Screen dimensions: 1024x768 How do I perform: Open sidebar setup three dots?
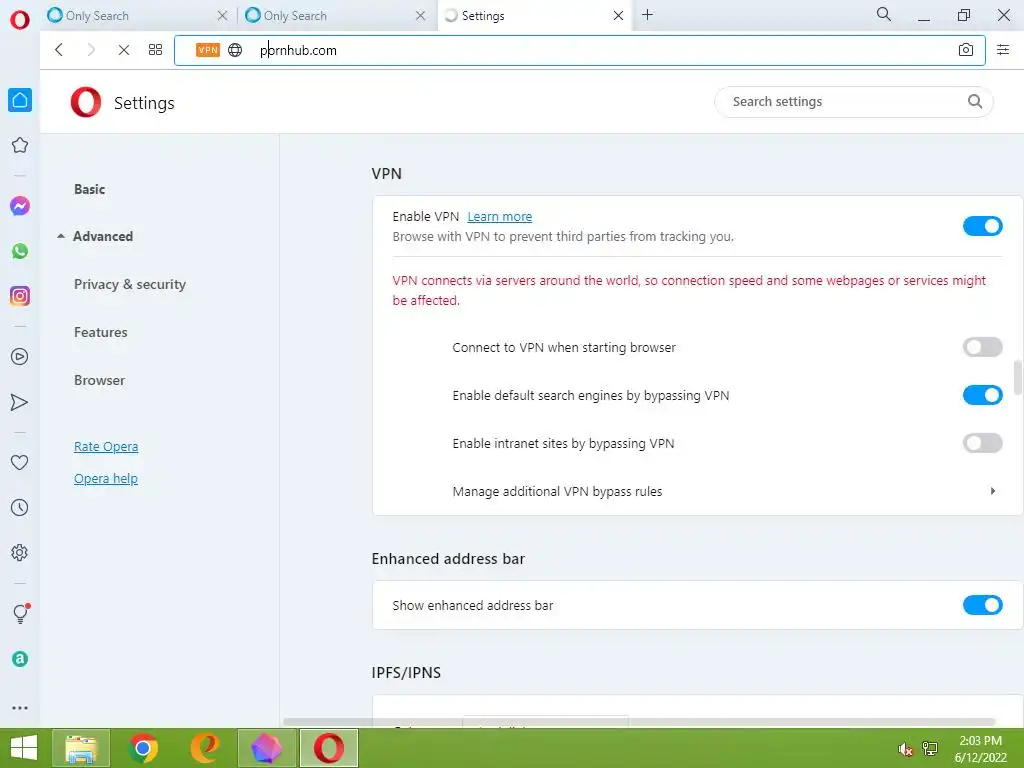tap(20, 708)
